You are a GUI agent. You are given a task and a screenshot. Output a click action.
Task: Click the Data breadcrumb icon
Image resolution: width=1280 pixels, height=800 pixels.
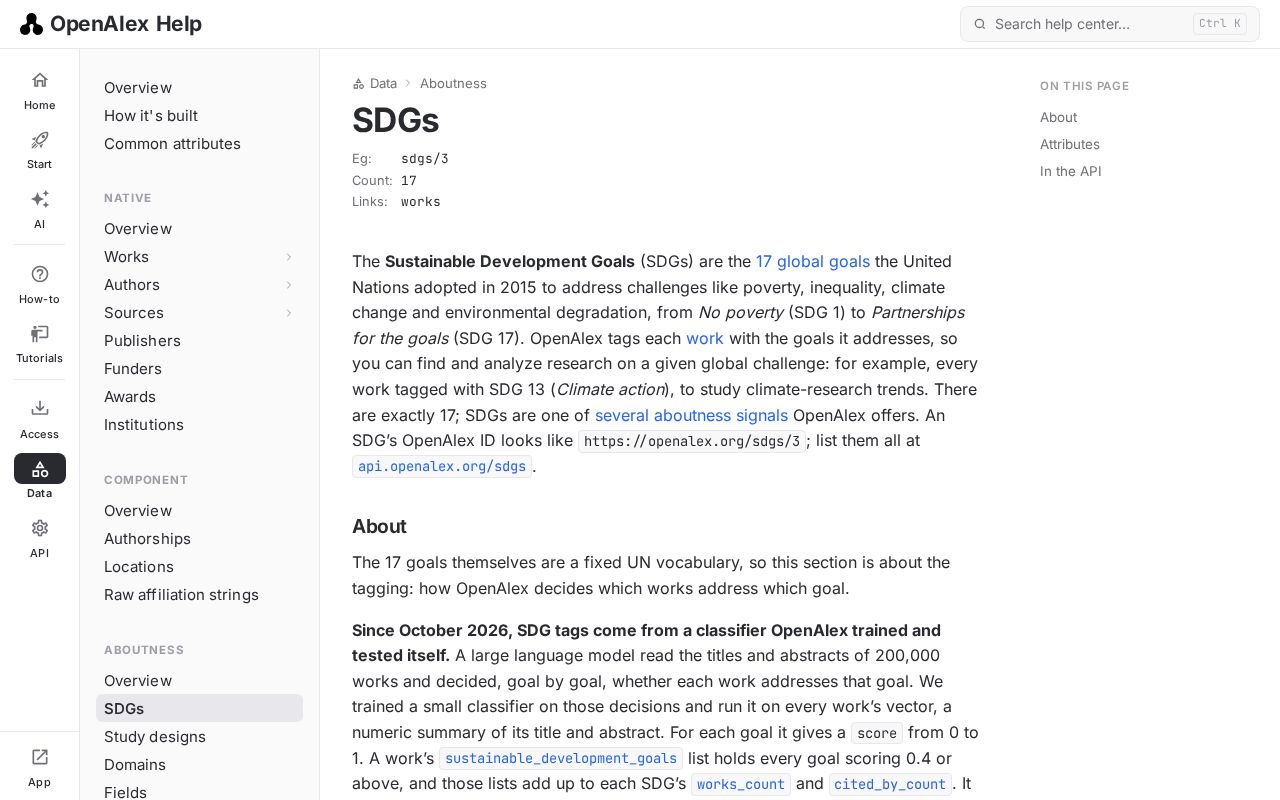pos(358,84)
